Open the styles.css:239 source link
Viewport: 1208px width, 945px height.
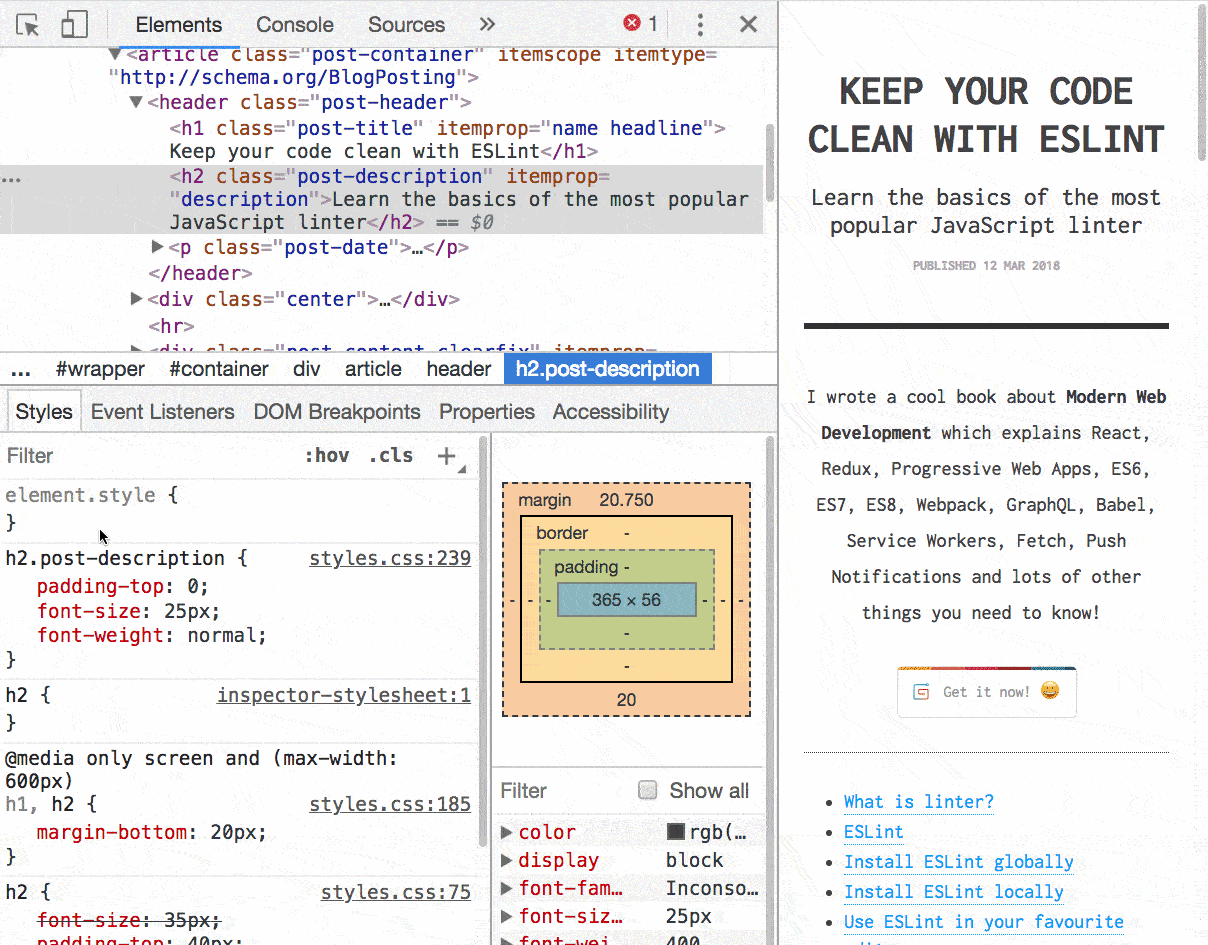(x=390, y=558)
